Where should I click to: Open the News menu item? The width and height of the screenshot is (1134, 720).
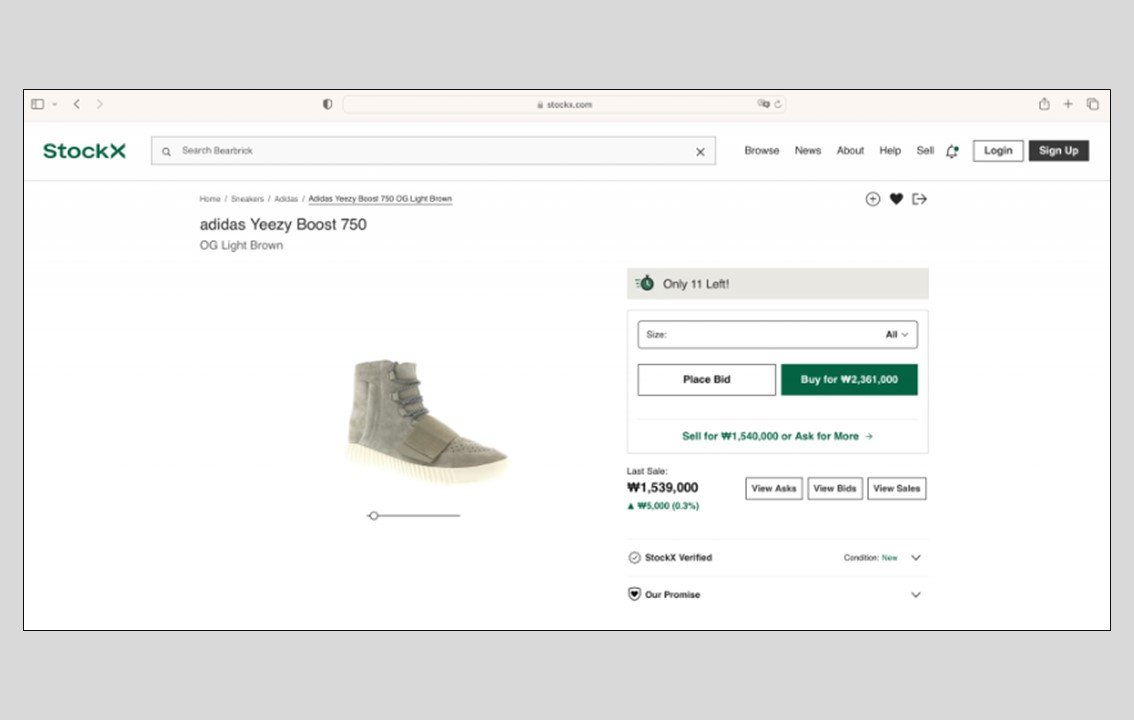tap(807, 151)
